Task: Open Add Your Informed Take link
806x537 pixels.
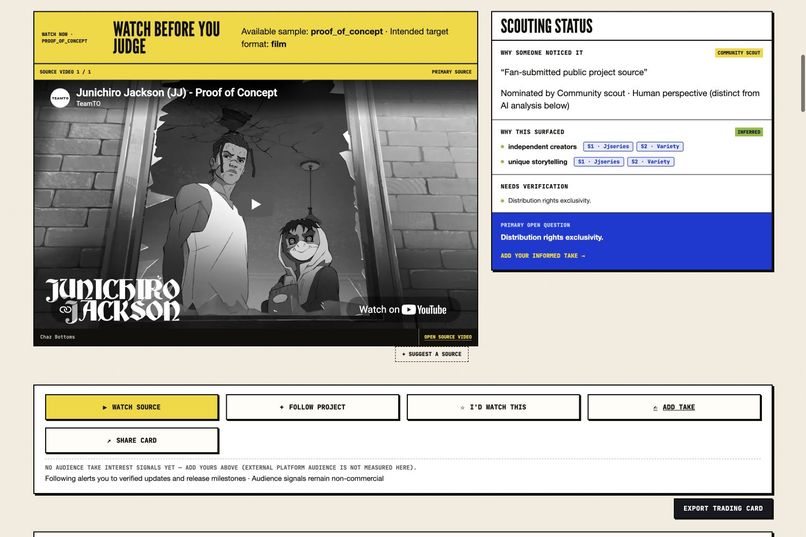Action: pyautogui.click(x=543, y=255)
